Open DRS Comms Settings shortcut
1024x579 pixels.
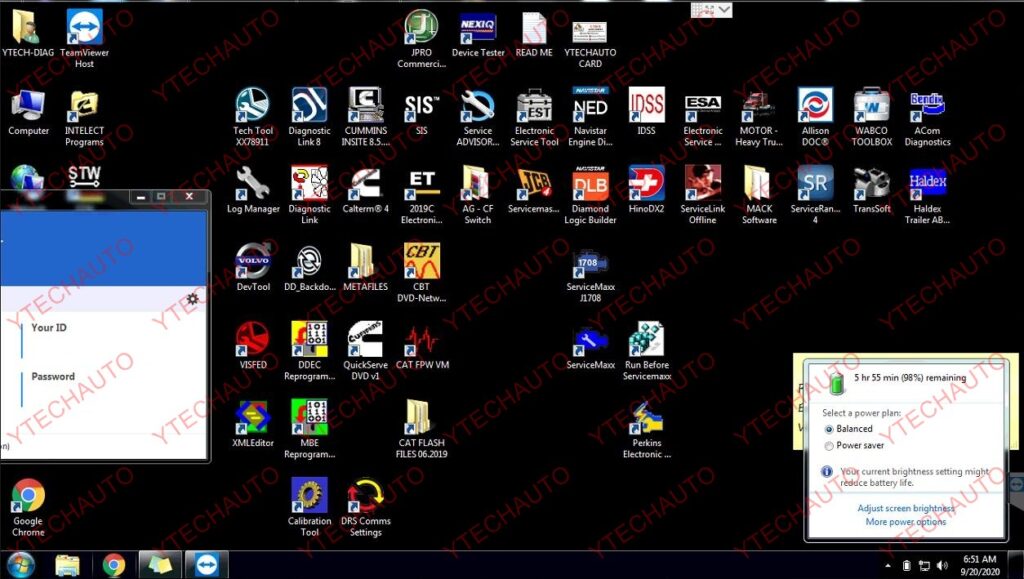(366, 507)
